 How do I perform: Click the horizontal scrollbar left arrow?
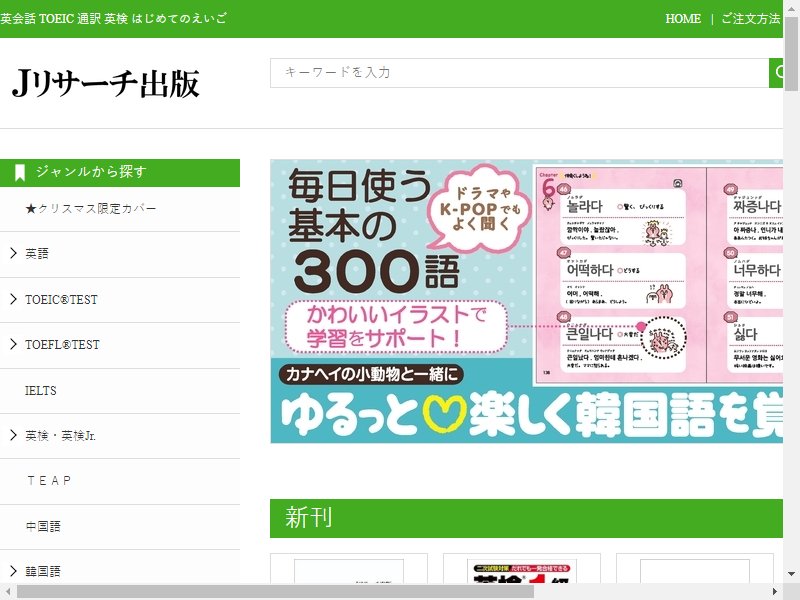[x=8, y=592]
